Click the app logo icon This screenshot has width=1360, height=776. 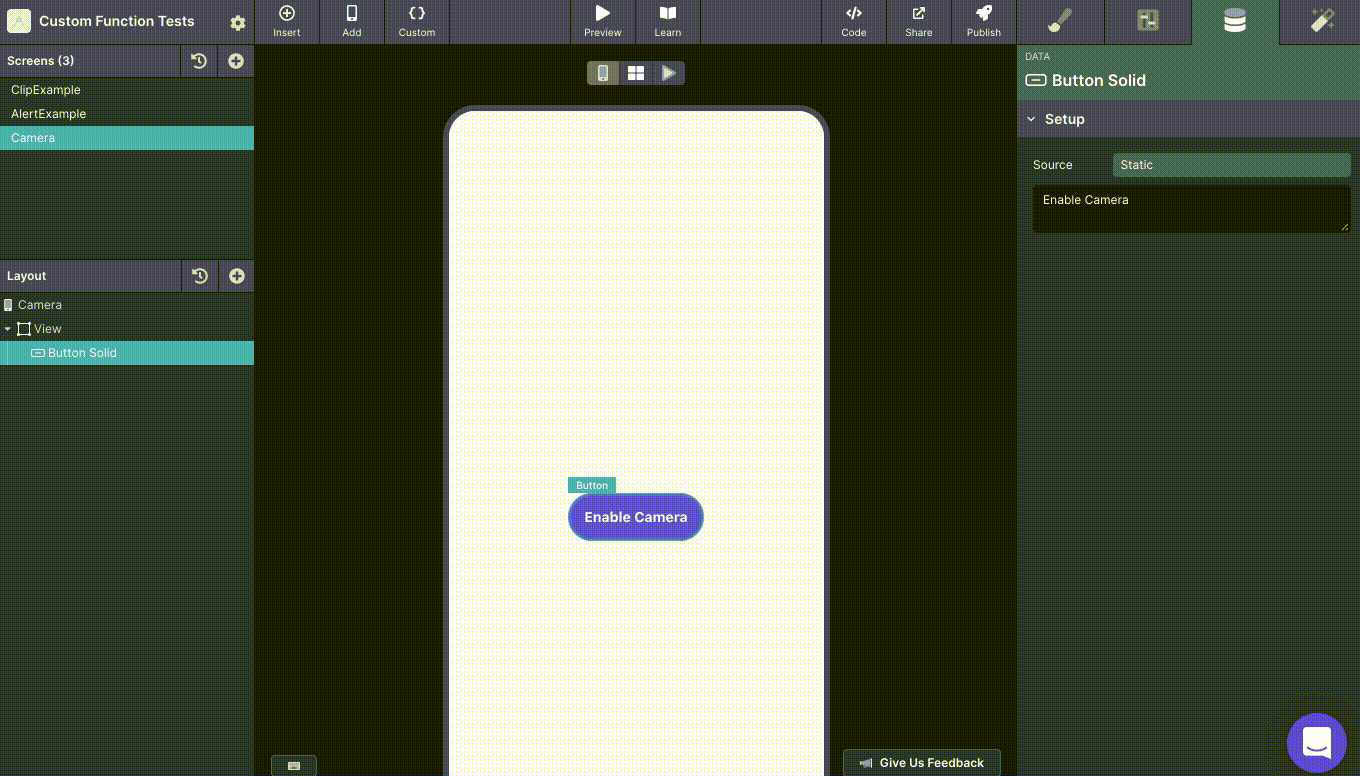click(18, 21)
